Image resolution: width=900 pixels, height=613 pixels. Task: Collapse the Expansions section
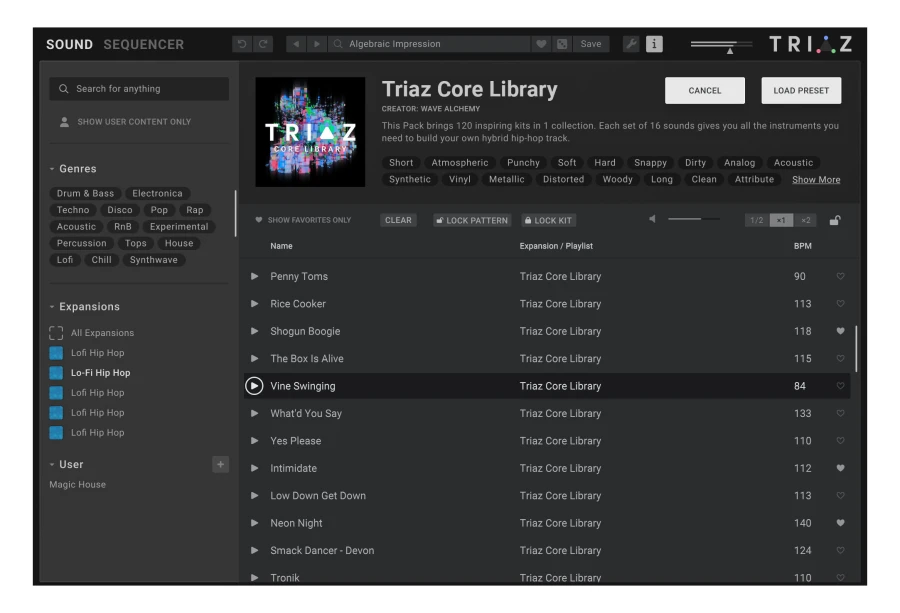click(52, 306)
